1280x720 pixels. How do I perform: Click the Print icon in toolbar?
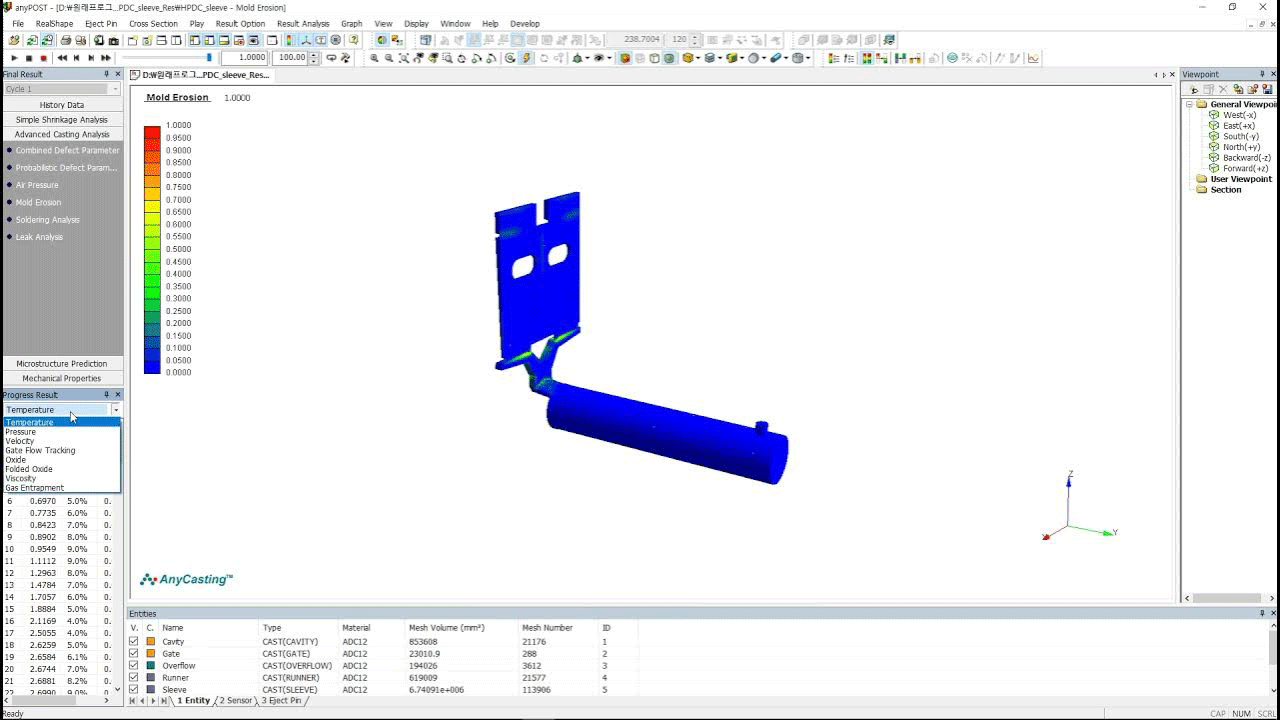pyautogui.click(x=66, y=41)
